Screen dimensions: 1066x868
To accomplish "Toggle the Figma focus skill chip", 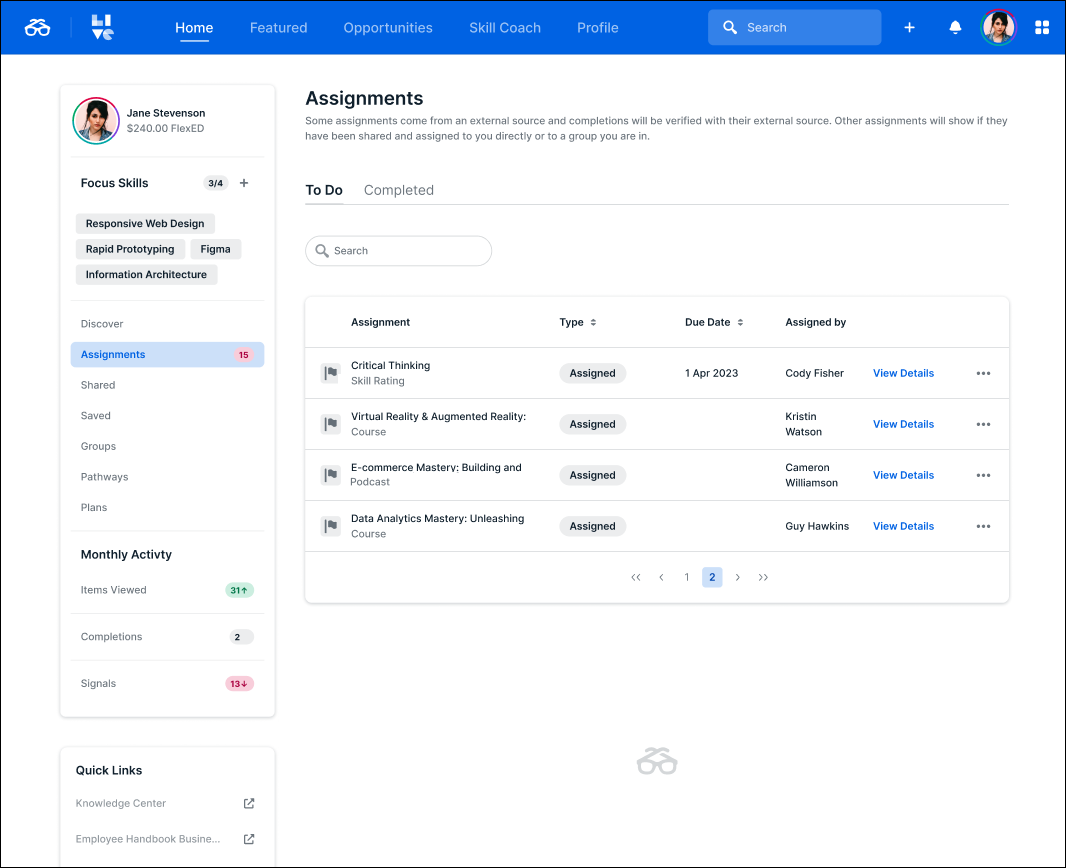I will tap(215, 248).
